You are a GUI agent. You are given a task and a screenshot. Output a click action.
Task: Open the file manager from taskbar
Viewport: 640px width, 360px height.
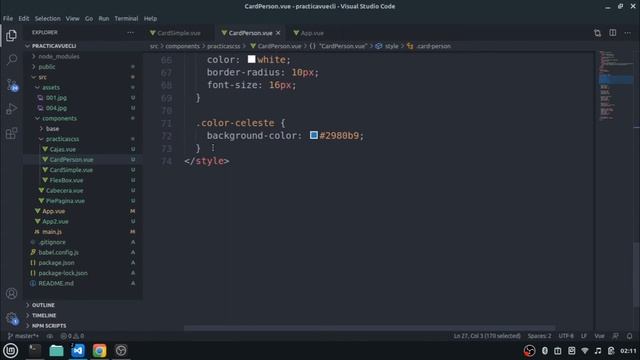(56, 351)
